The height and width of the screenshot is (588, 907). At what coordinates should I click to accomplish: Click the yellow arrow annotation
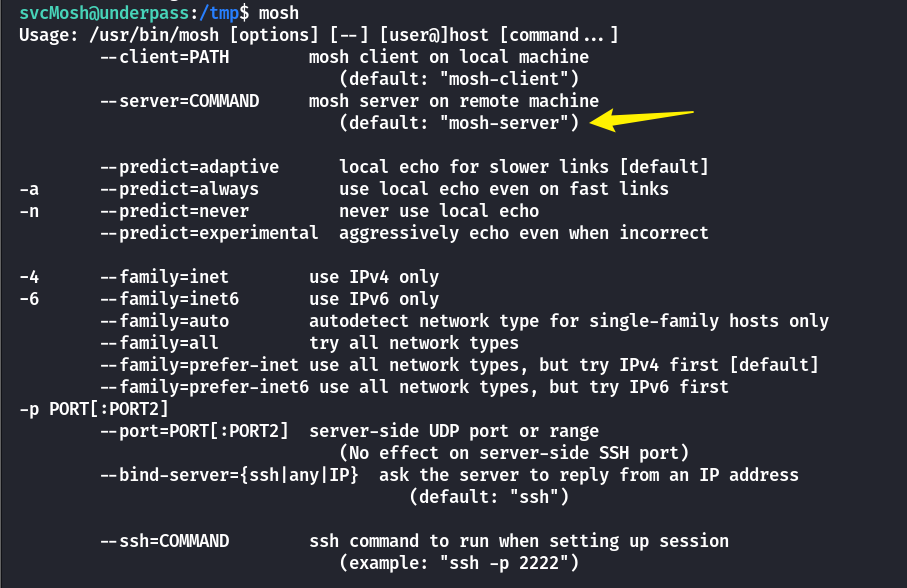(x=641, y=118)
